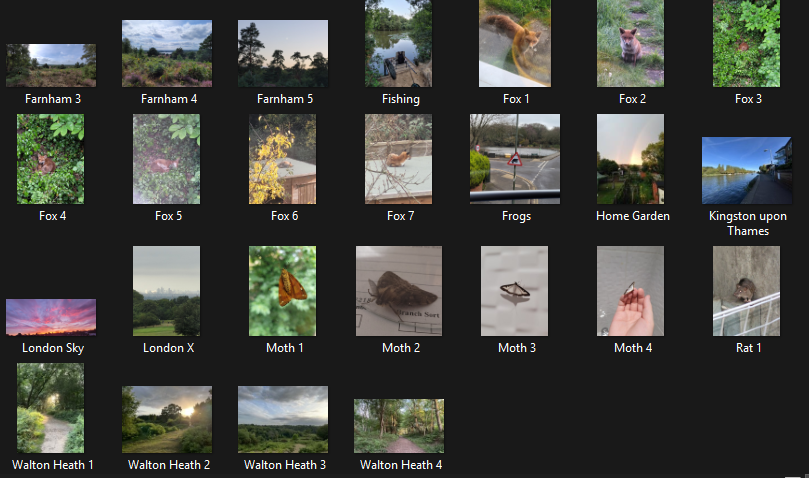Select the Farnham 4 heather field thumbnail
This screenshot has height=478, width=809.
(x=167, y=54)
